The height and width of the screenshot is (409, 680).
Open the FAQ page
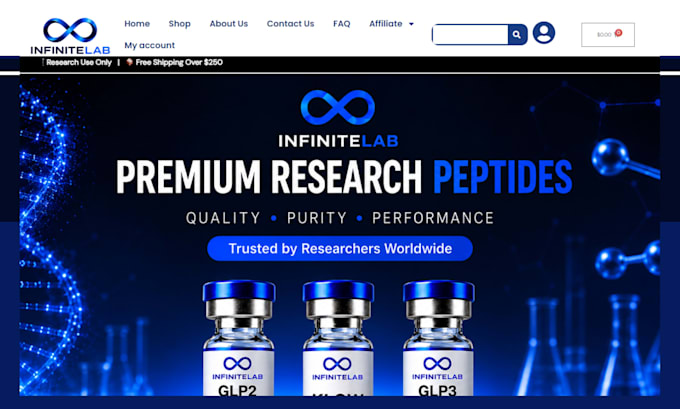(341, 24)
